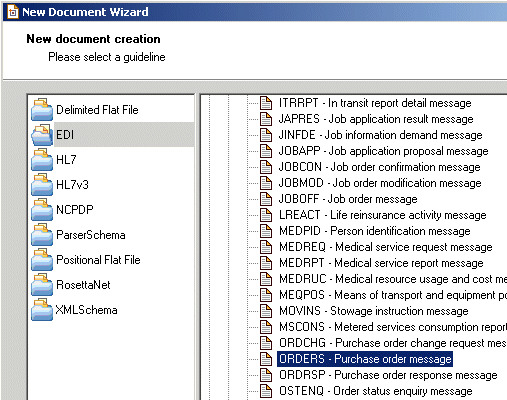Viewport: 507px width, 400px height.
Task: Select MEQPOS Means of transport message
Action: click(x=393, y=295)
